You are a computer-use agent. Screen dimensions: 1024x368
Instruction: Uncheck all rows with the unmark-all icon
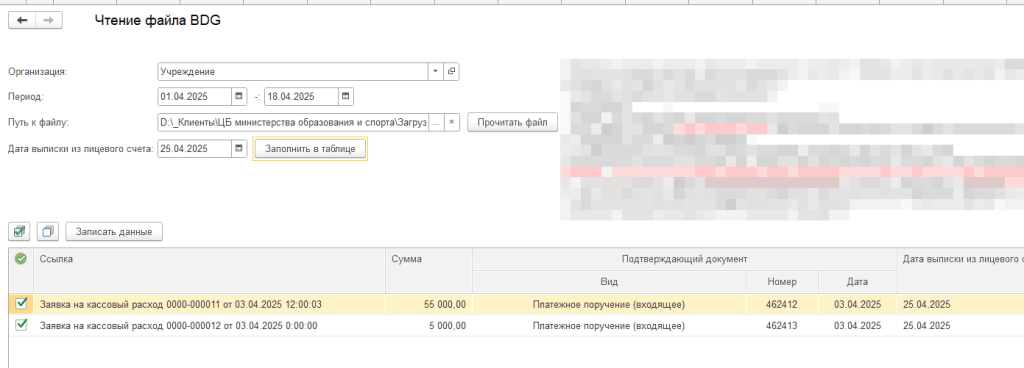pyautogui.click(x=48, y=232)
